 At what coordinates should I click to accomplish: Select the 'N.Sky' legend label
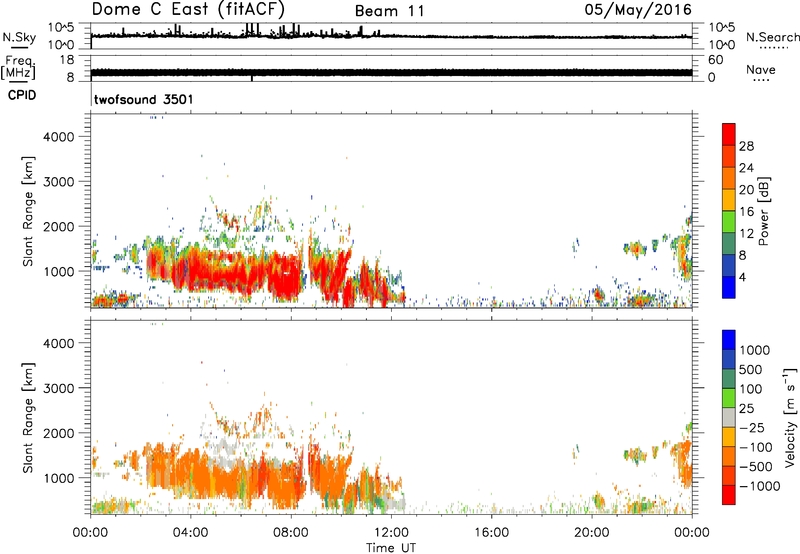pyautogui.click(x=19, y=37)
